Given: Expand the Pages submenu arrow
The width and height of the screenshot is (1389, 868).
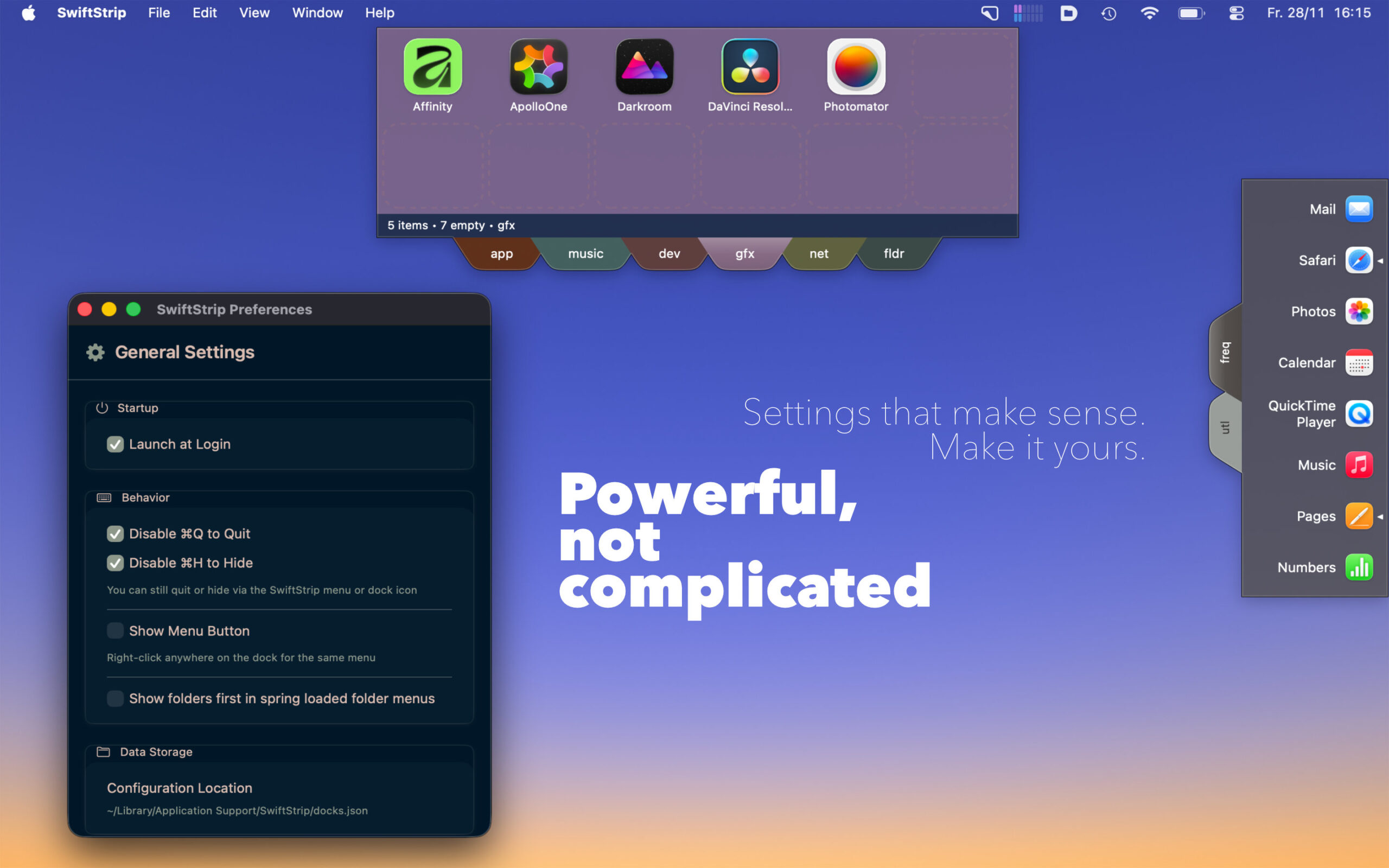Looking at the screenshot, I should pos(1380,516).
